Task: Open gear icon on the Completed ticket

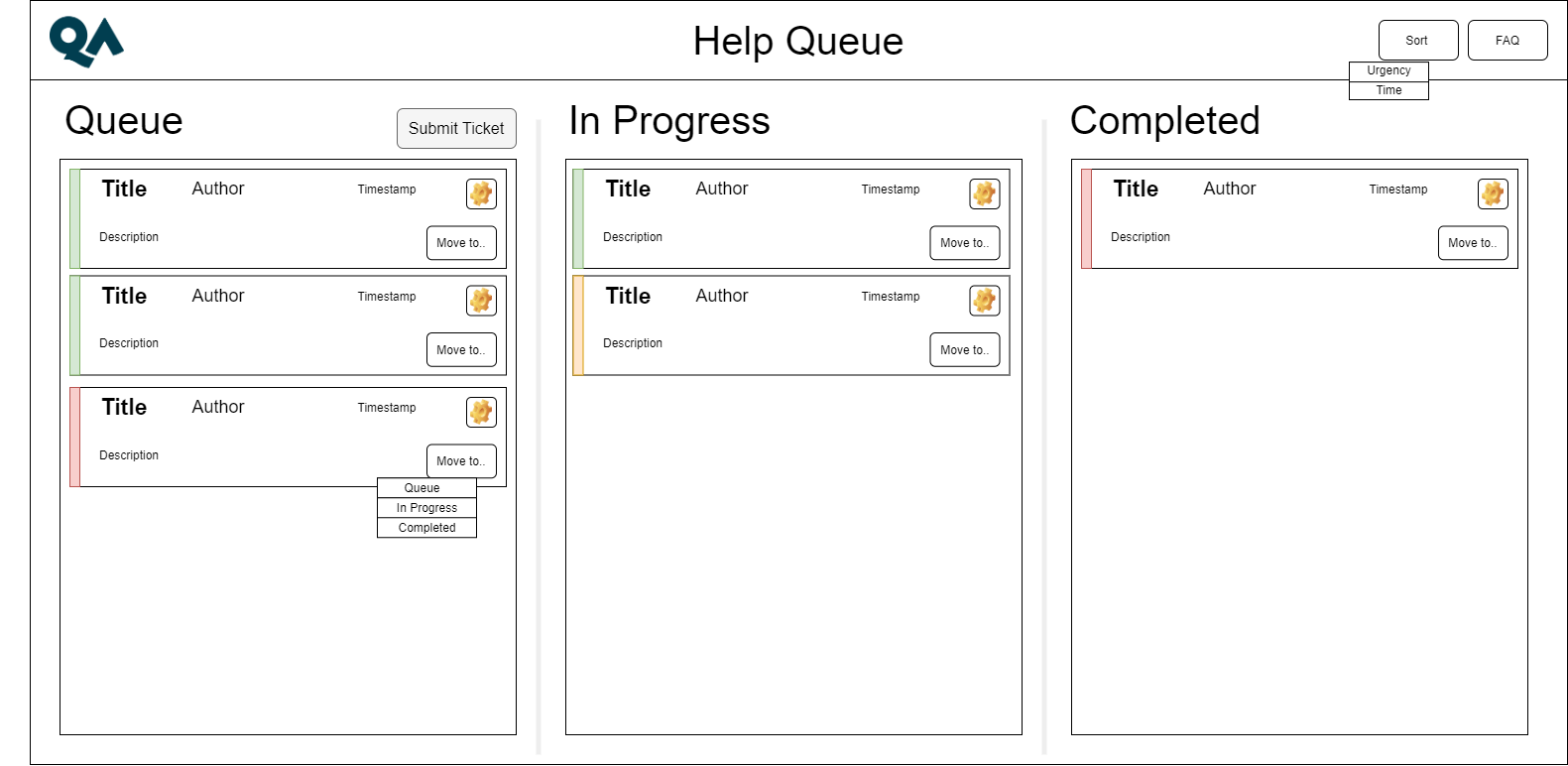Action: point(1493,193)
